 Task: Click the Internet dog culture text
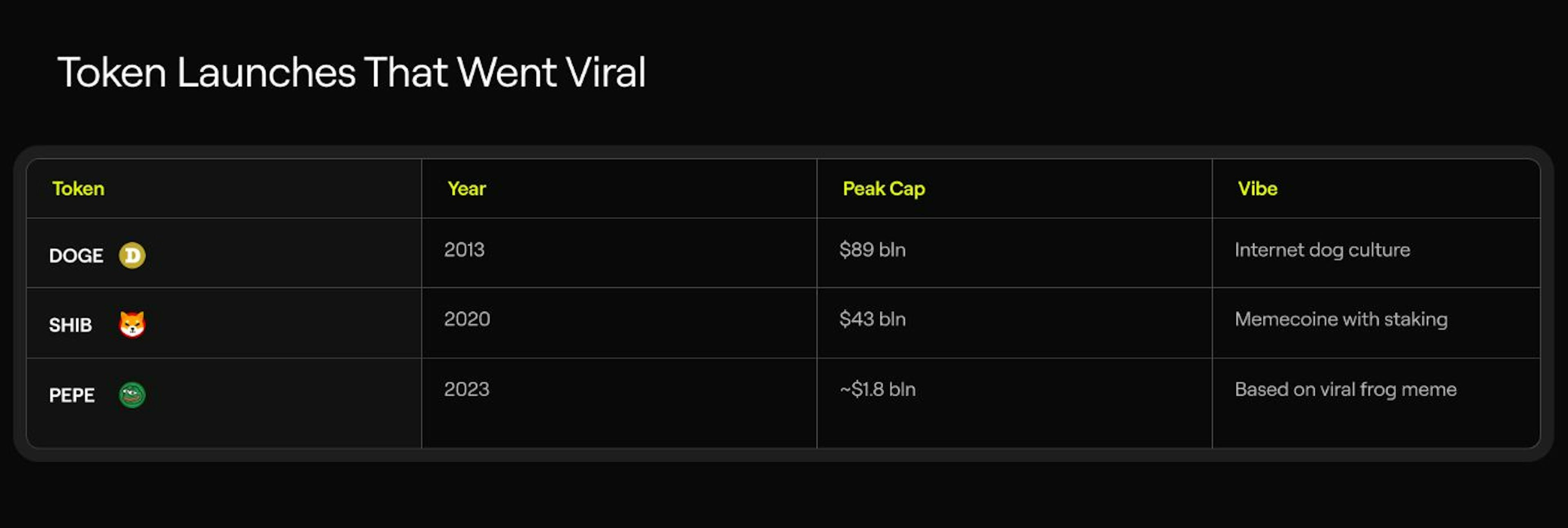1322,250
